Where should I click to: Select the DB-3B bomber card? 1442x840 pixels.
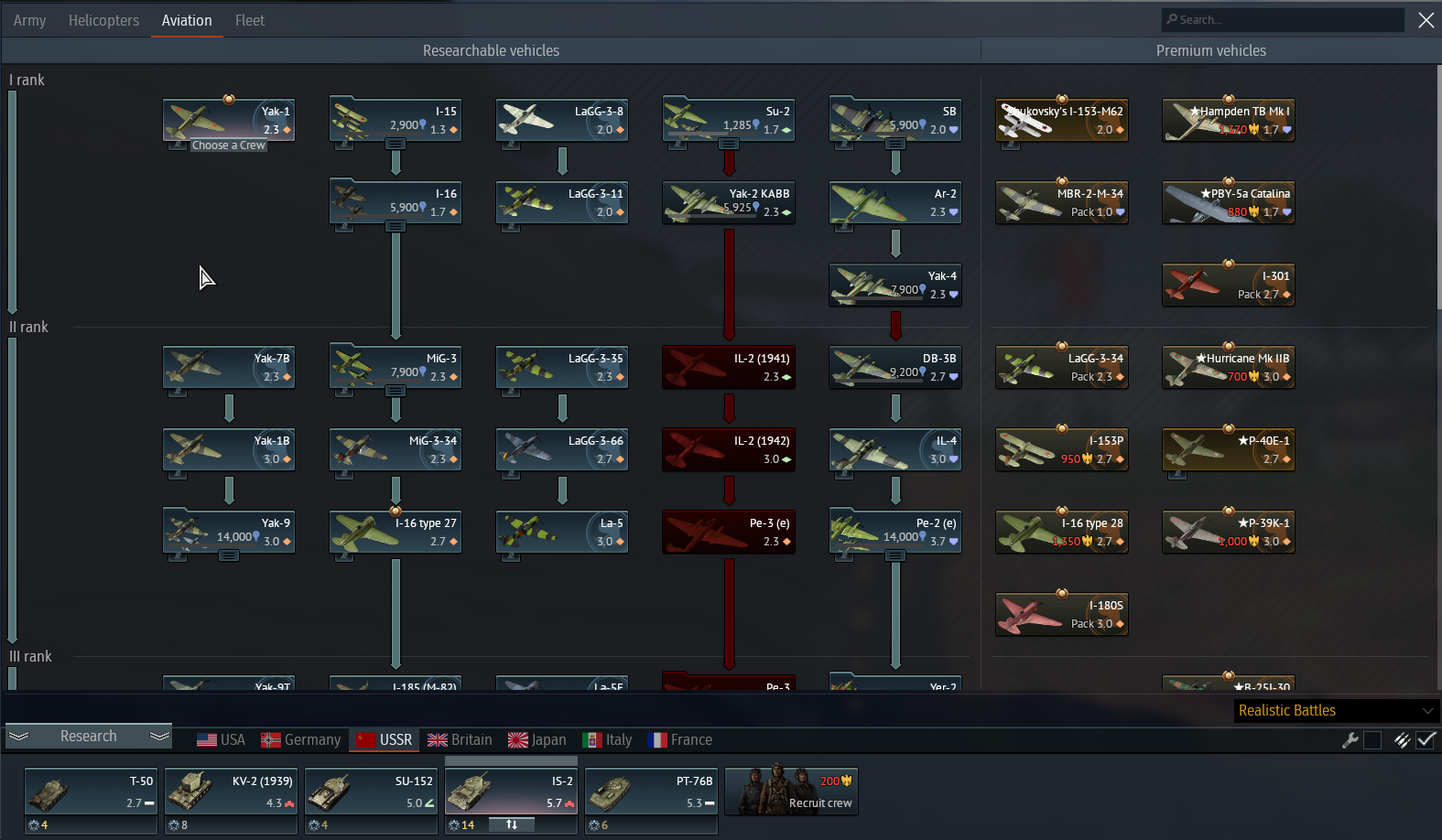coord(895,367)
